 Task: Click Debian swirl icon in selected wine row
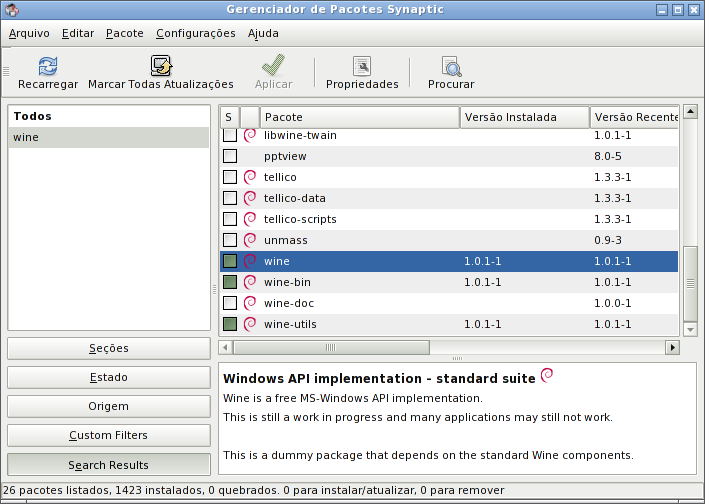[250, 261]
